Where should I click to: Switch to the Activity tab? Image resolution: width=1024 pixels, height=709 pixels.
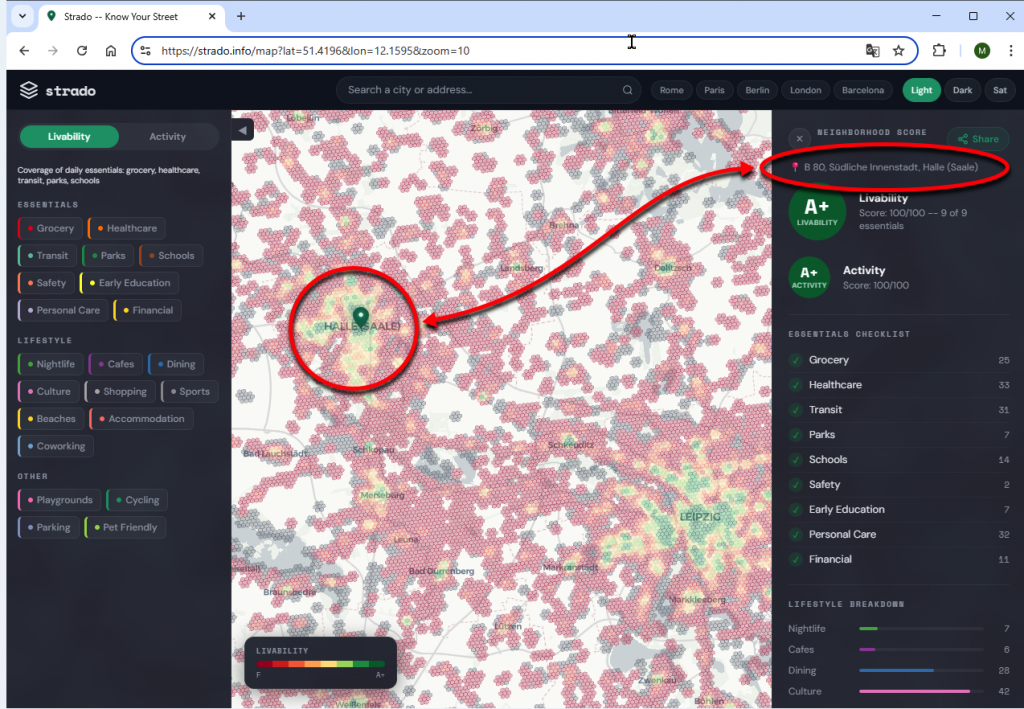[x=167, y=137]
